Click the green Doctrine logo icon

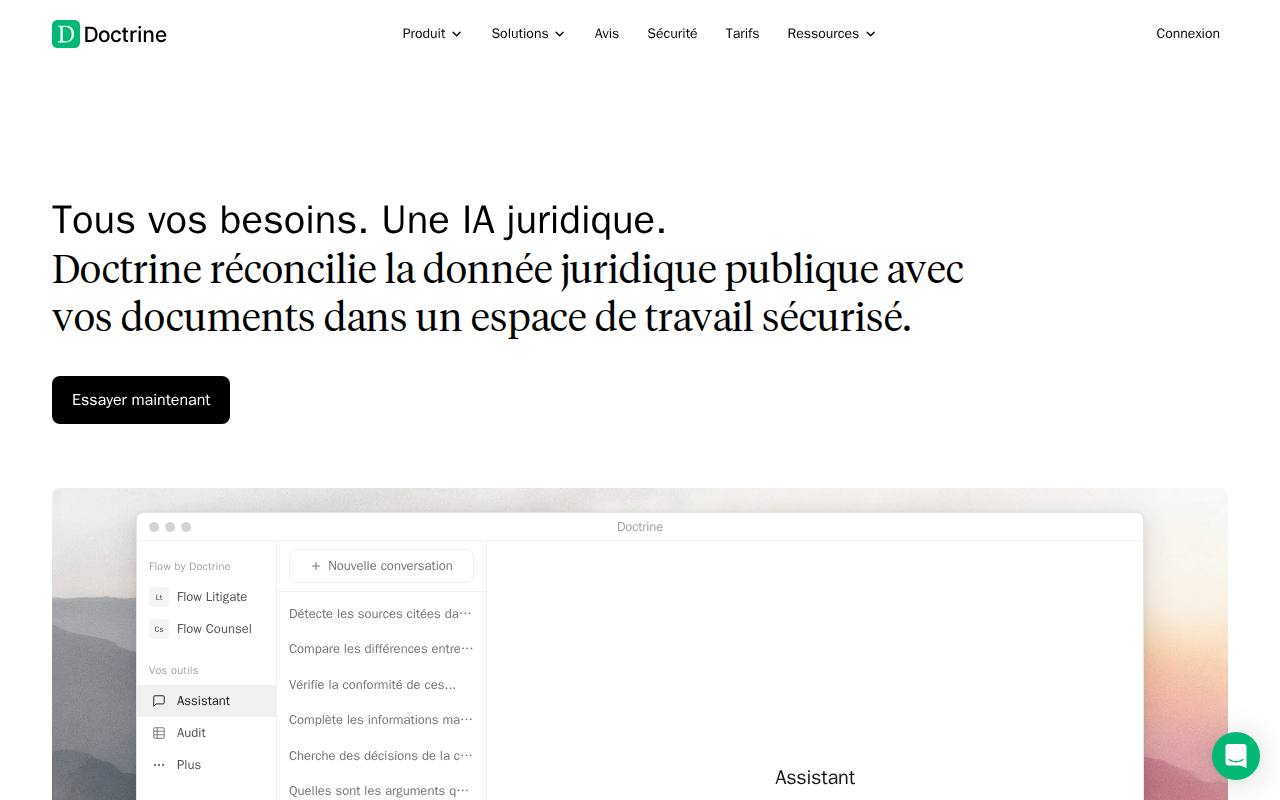pos(66,34)
